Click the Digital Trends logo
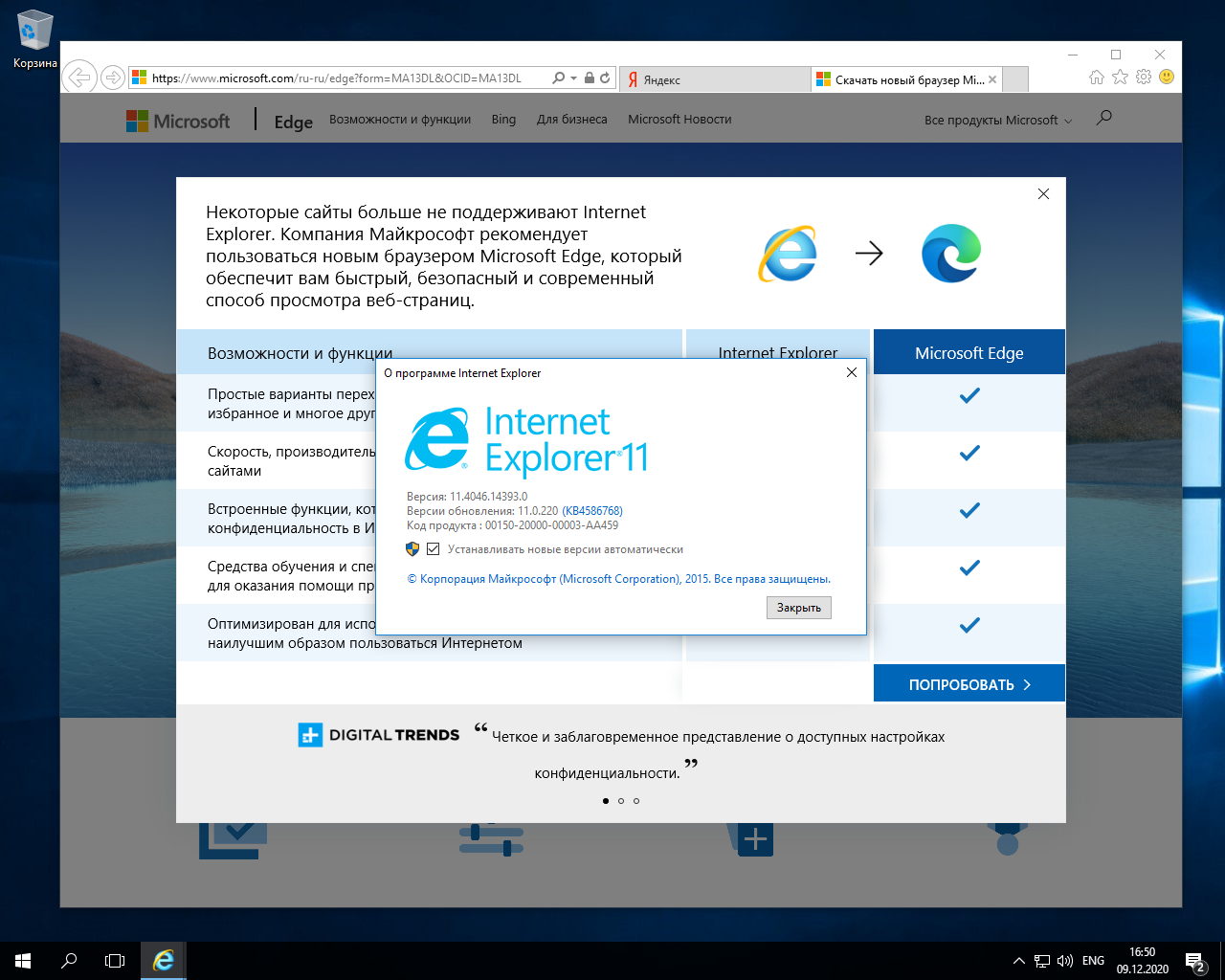The width and height of the screenshot is (1225, 980). pyautogui.click(x=379, y=735)
